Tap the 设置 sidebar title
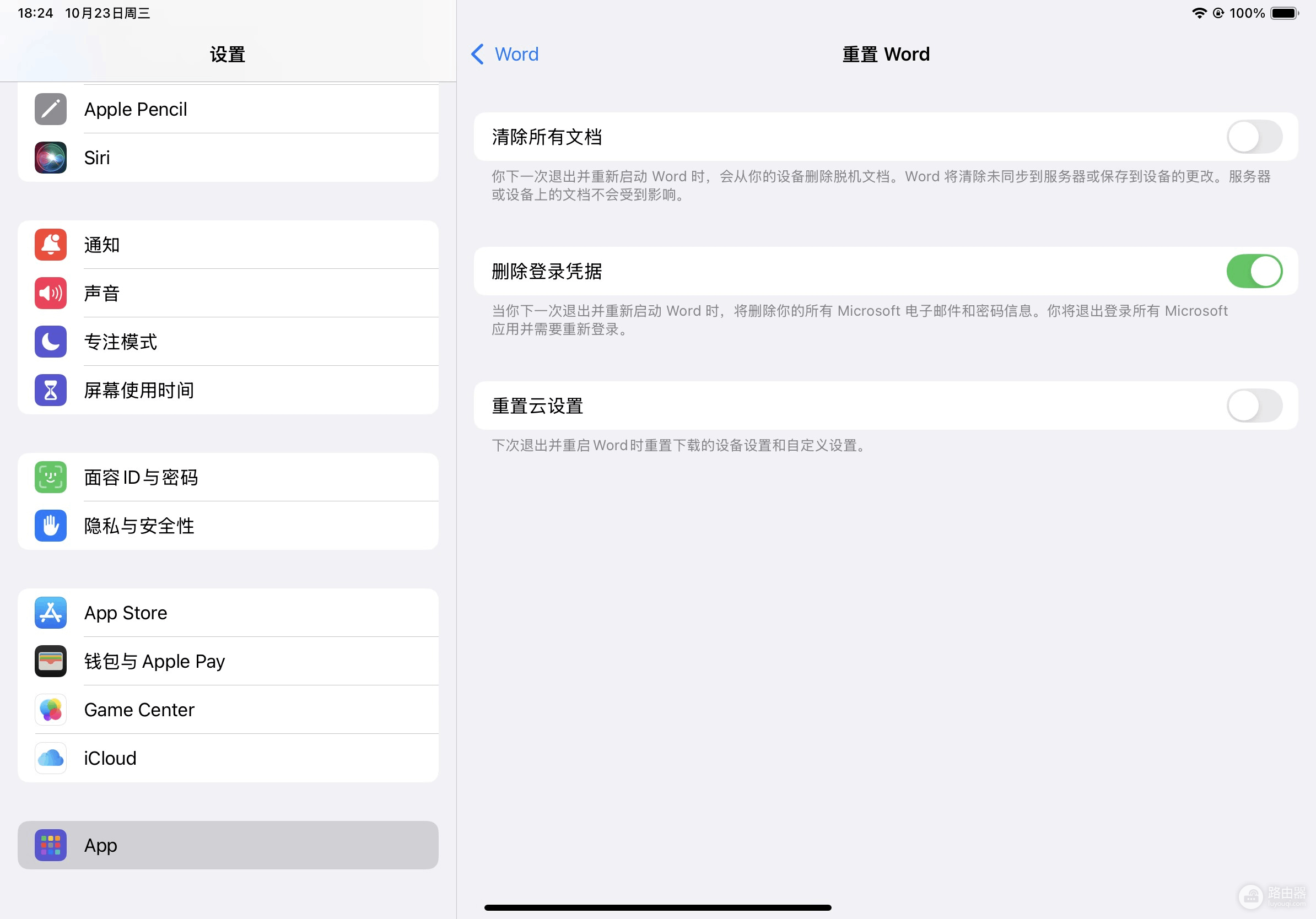Image resolution: width=1316 pixels, height=919 pixels. 228,55
